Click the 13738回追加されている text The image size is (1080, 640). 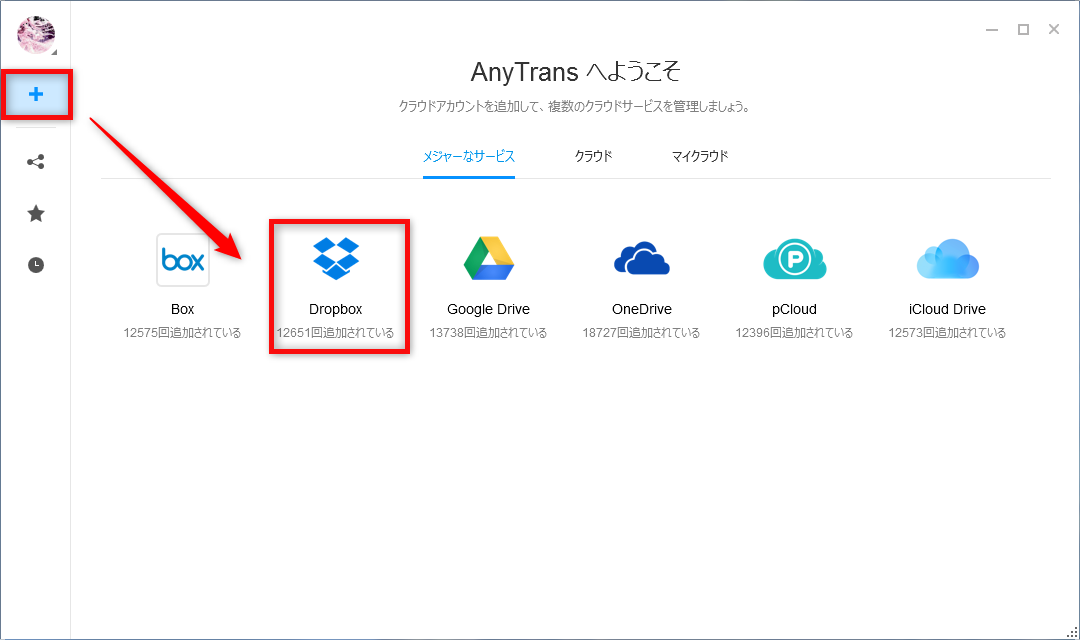488,333
